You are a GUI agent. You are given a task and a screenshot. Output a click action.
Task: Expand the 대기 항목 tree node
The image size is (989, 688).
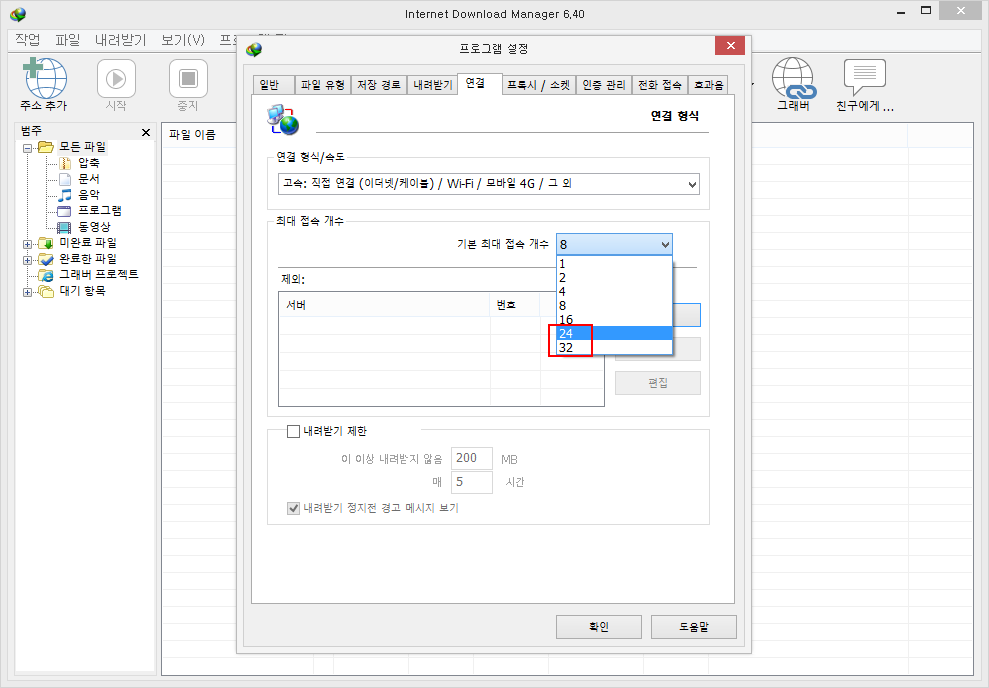pyautogui.click(x=27, y=292)
